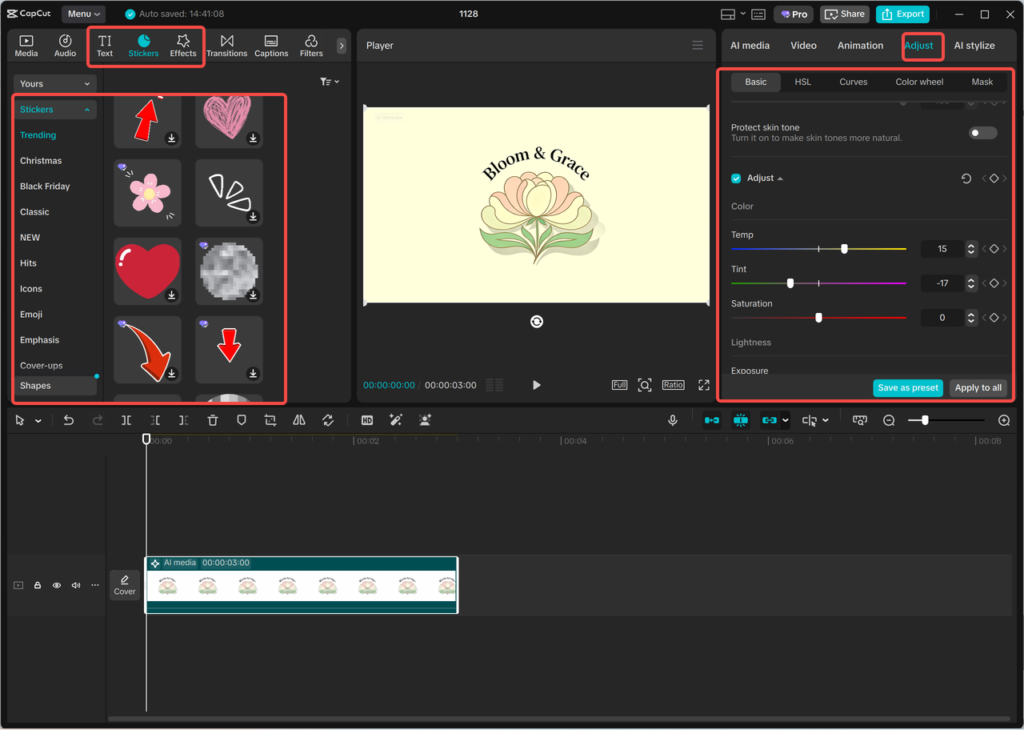1024x730 pixels.
Task: Open the 'Yours' stickers dropdown
Action: pos(55,83)
